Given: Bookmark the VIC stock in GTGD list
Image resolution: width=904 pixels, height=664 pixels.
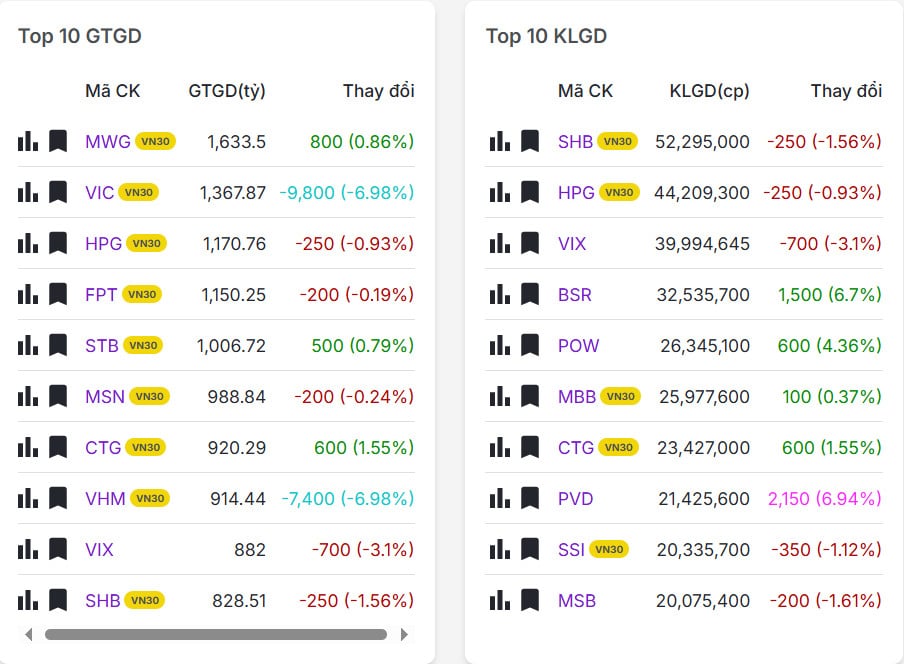Looking at the screenshot, I should (58, 192).
